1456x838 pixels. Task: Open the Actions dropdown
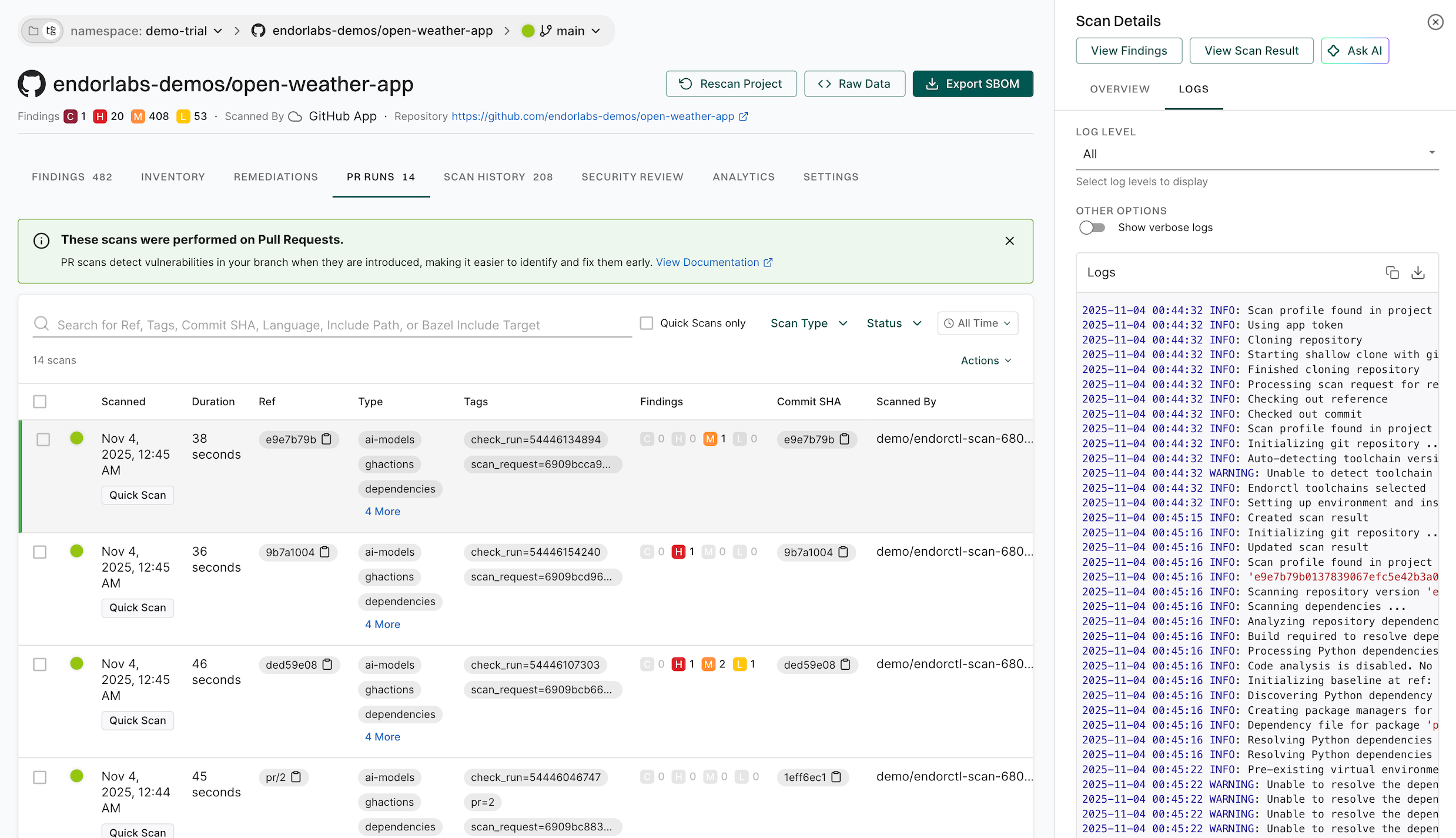point(985,360)
